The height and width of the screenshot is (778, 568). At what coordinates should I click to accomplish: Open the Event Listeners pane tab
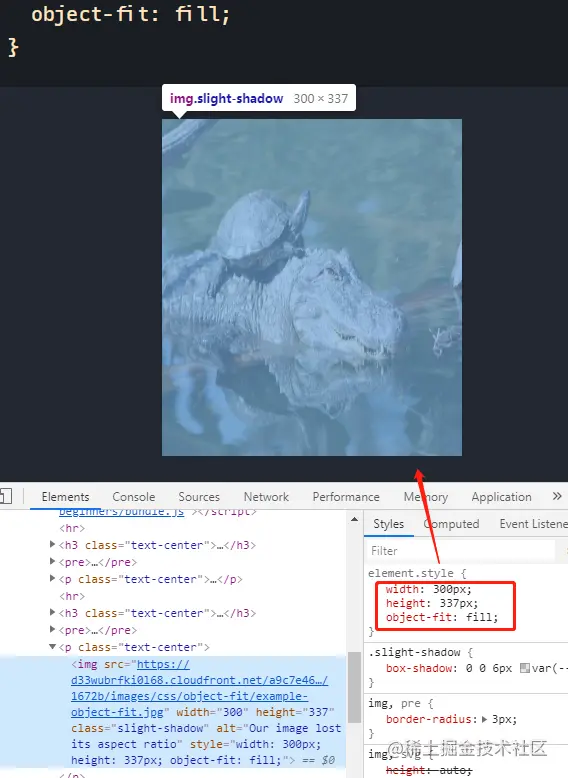[533, 524]
